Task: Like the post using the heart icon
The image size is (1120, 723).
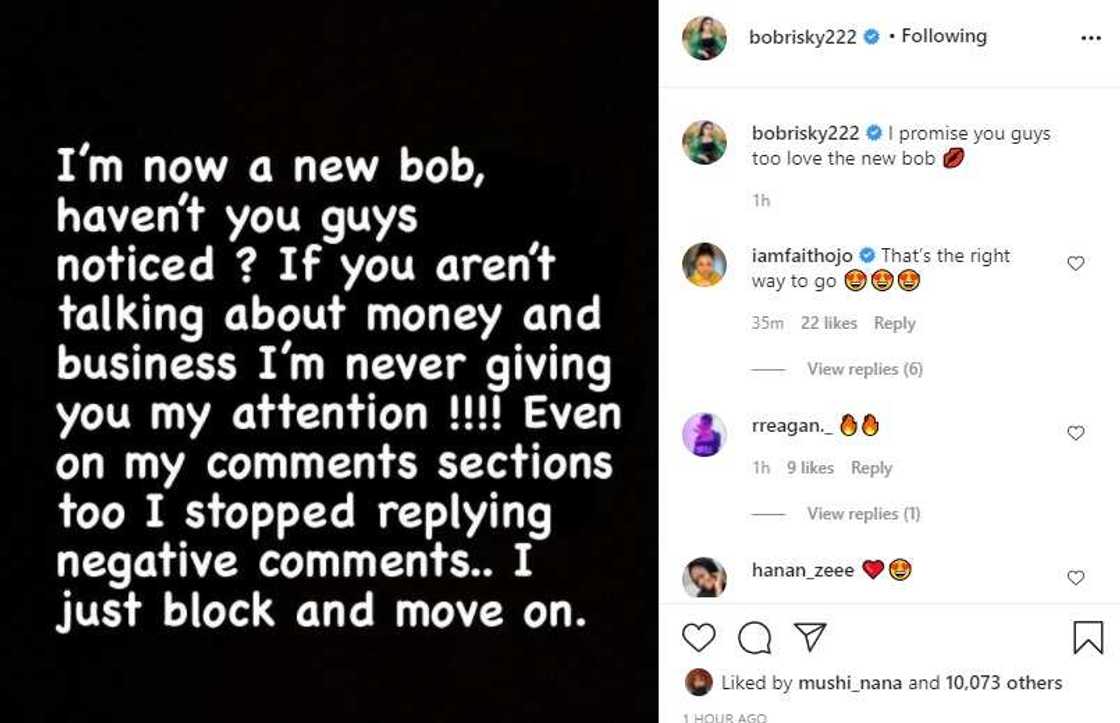Action: (x=699, y=634)
